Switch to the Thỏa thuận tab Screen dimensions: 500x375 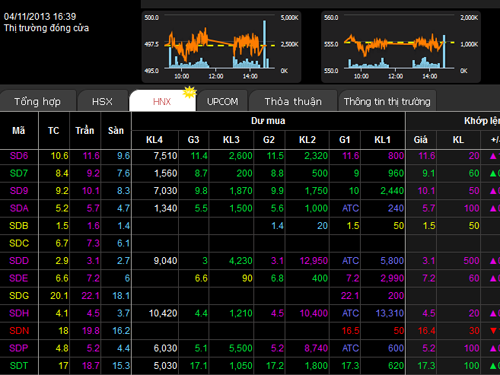[x=293, y=101]
